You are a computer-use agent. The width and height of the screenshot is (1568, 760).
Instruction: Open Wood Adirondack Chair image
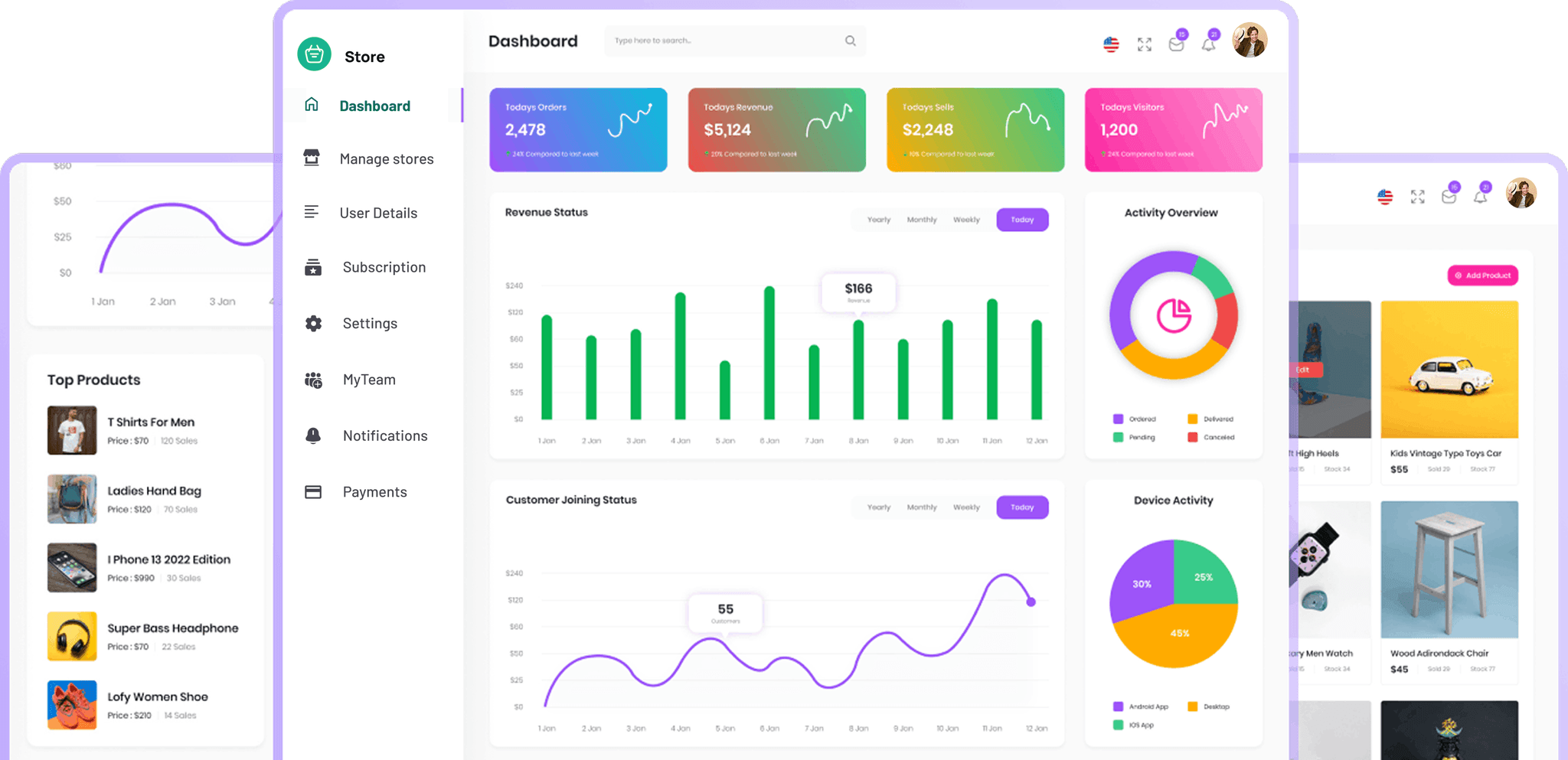tap(1449, 569)
